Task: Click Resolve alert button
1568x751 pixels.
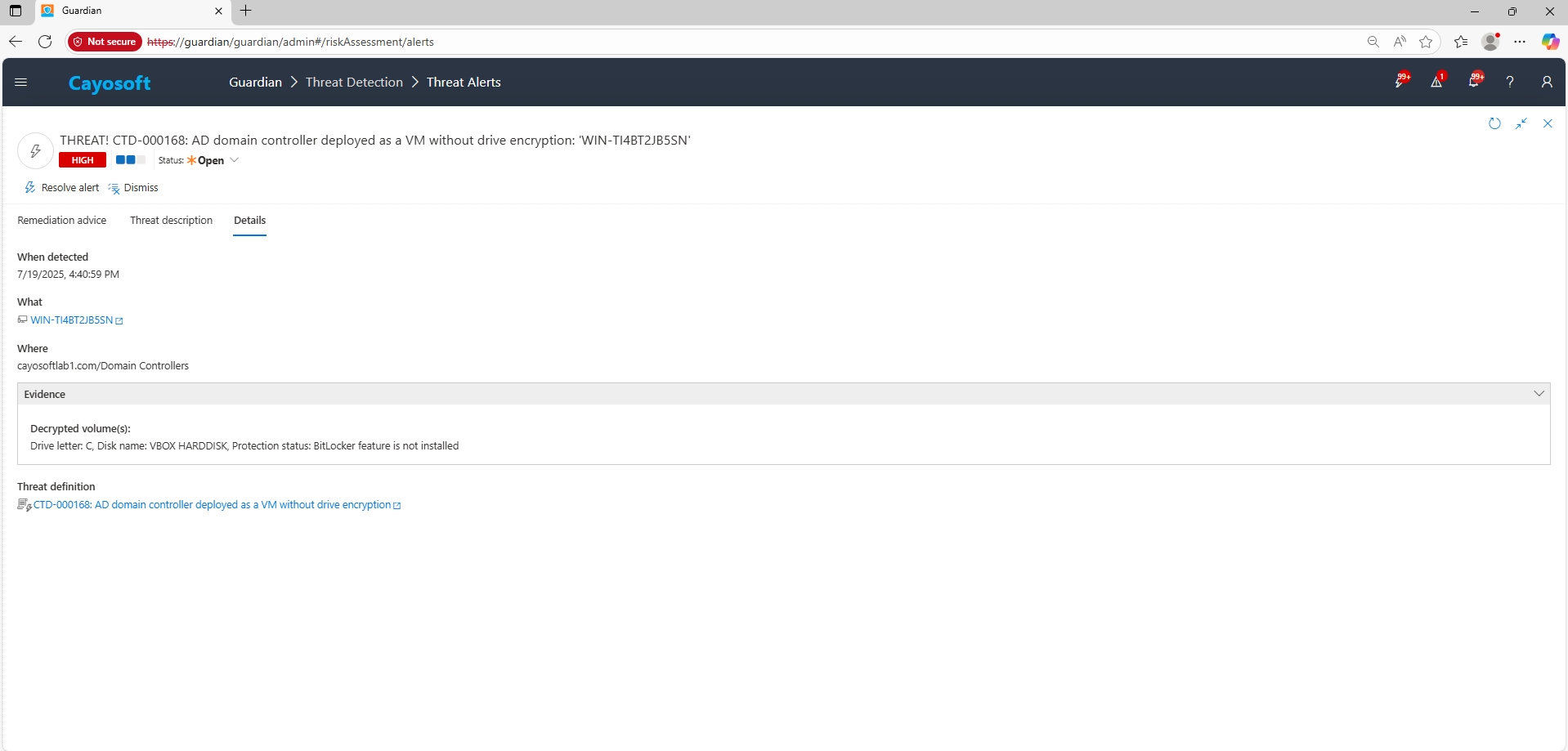Action: 62,188
